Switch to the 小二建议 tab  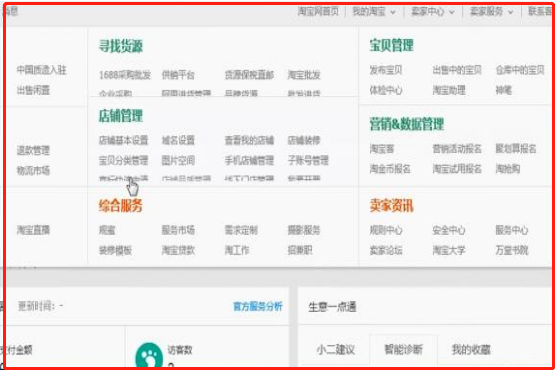335,350
